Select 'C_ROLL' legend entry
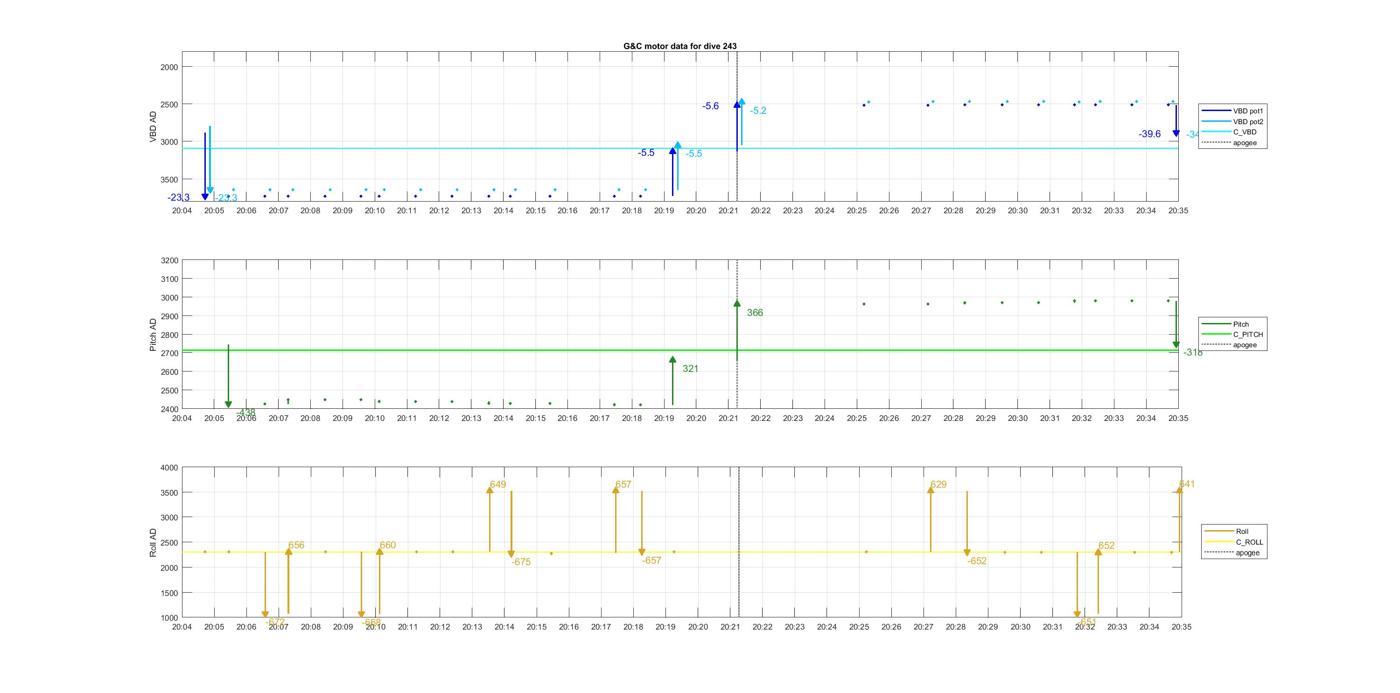Image resolution: width=1400 pixels, height=693 pixels. pyautogui.click(x=1235, y=542)
